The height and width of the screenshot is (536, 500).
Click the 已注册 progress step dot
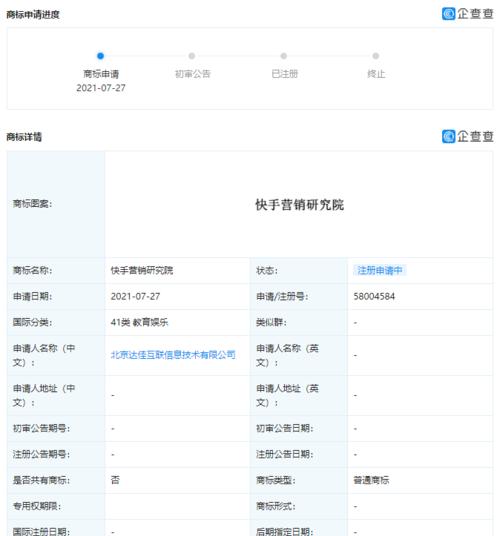point(284,56)
